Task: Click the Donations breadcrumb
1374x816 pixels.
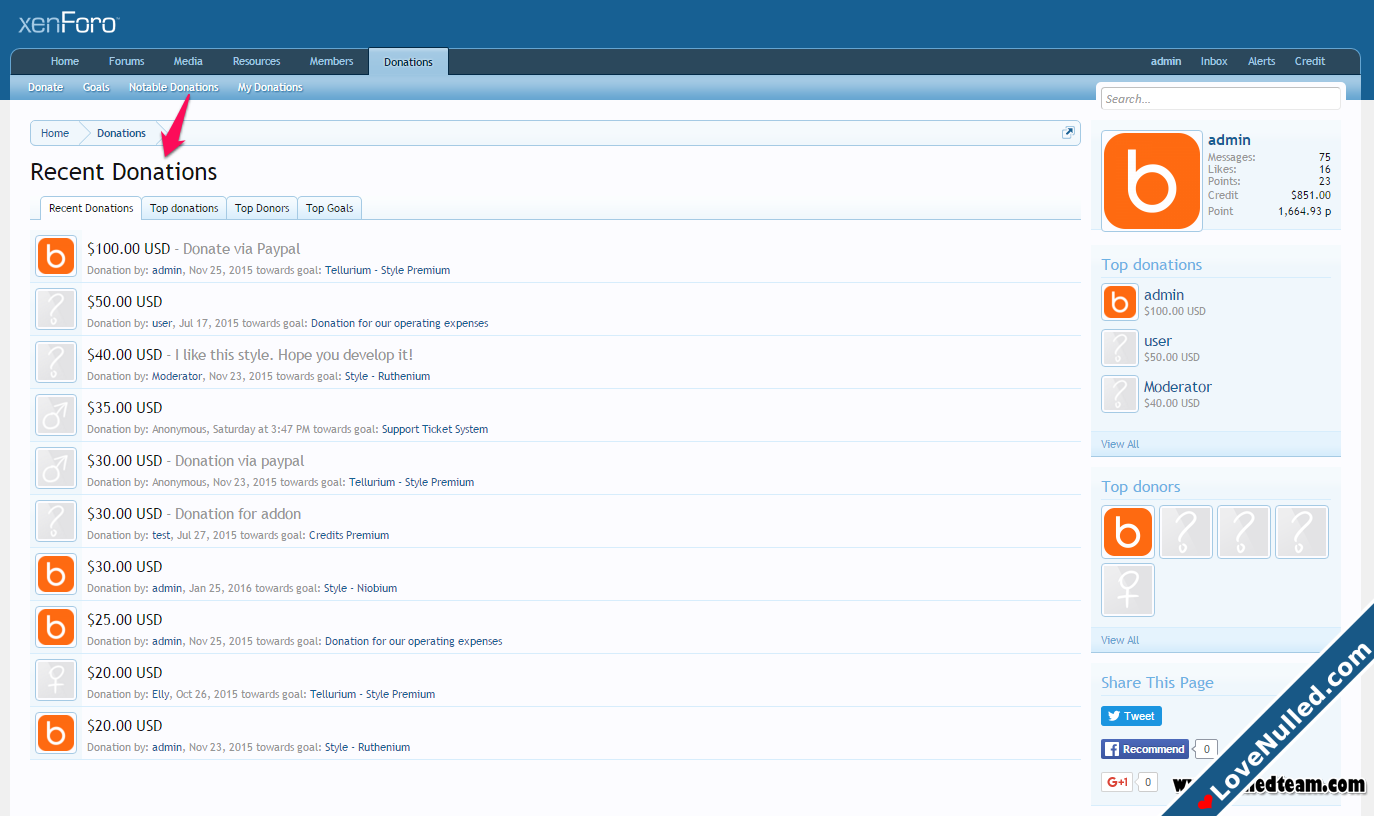Action: click(x=121, y=133)
